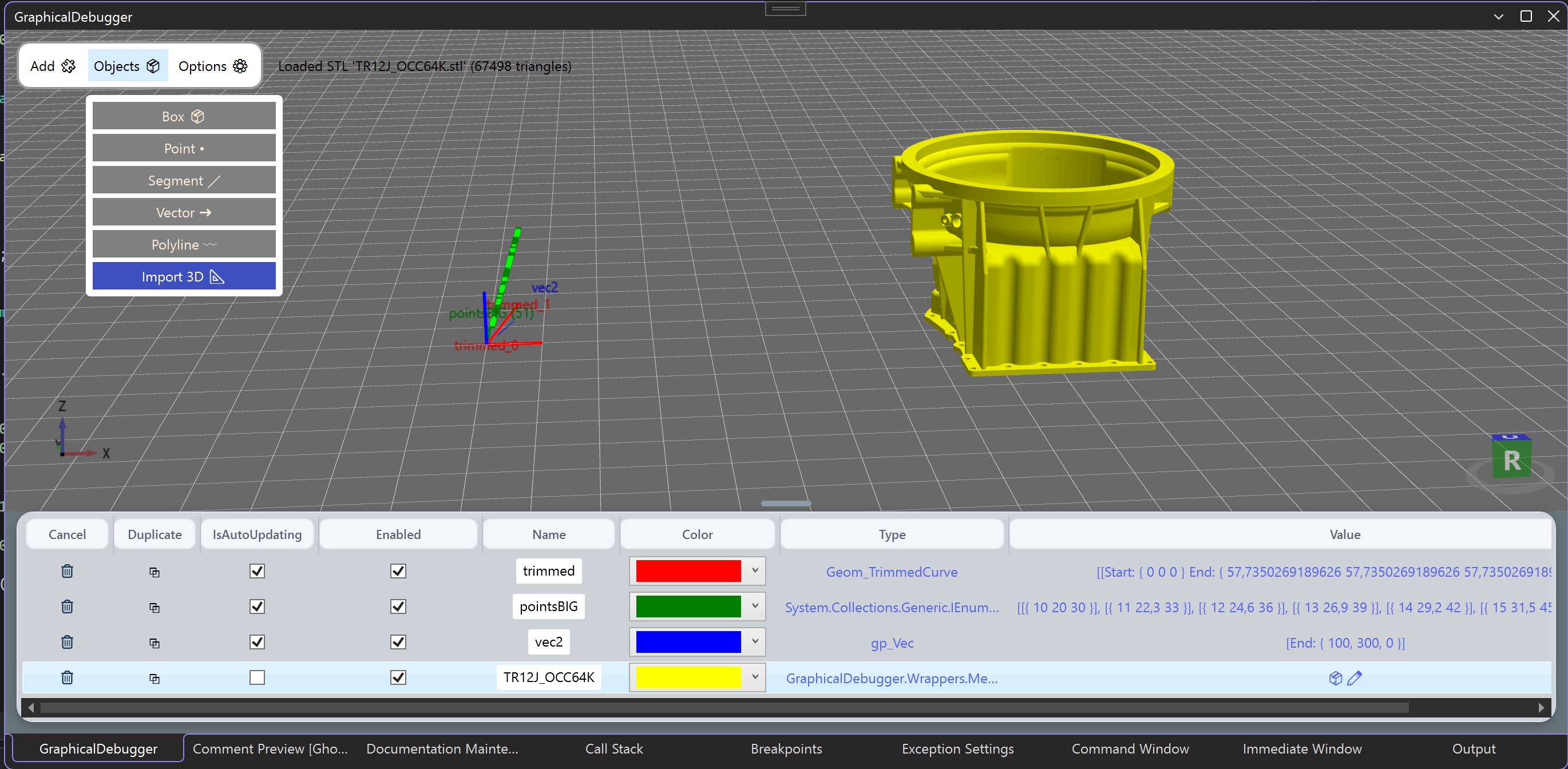The height and width of the screenshot is (769, 1568).
Task: Switch to the Output tab
Action: 1473,748
